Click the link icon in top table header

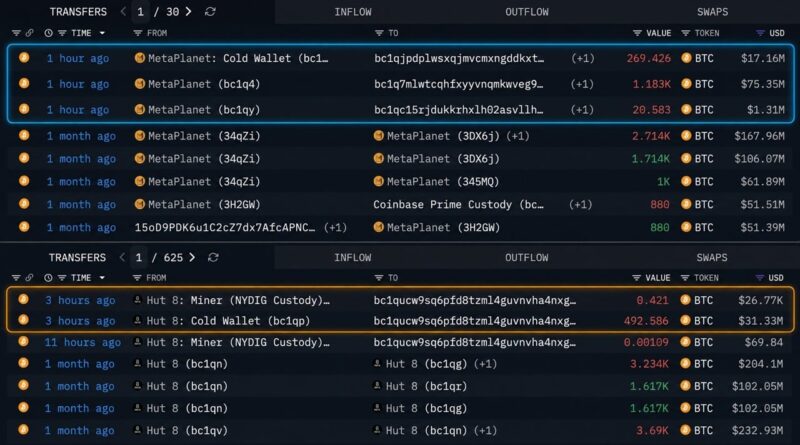coord(30,33)
